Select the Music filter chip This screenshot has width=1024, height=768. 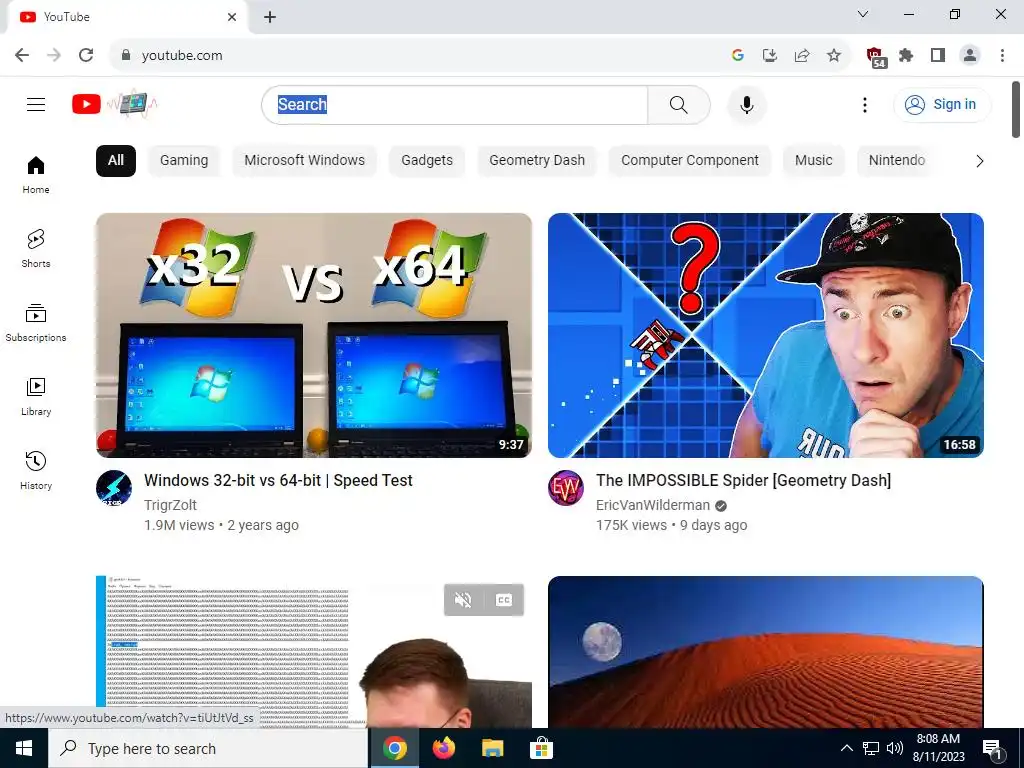coord(813,161)
